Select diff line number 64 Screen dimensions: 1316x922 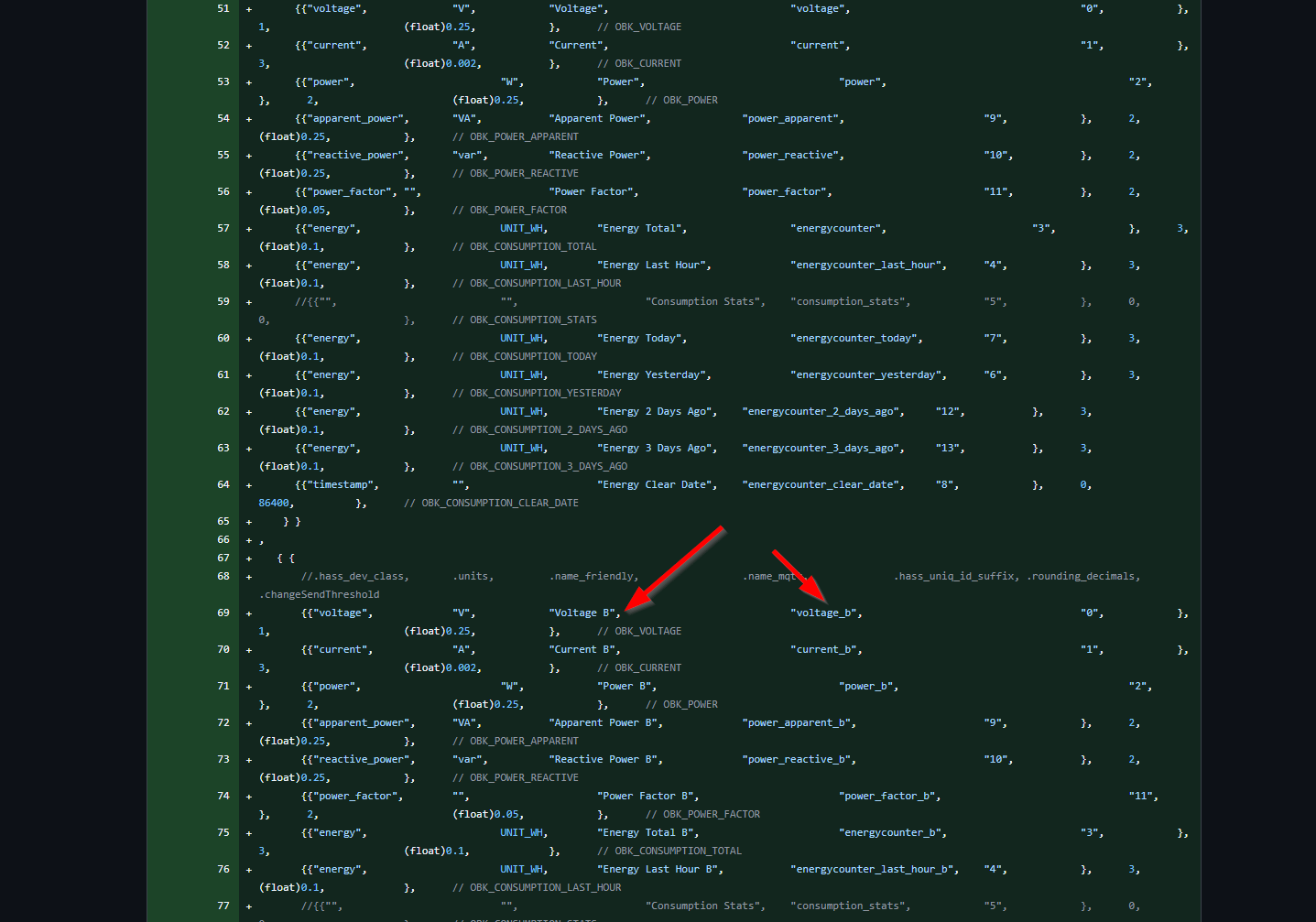click(223, 484)
